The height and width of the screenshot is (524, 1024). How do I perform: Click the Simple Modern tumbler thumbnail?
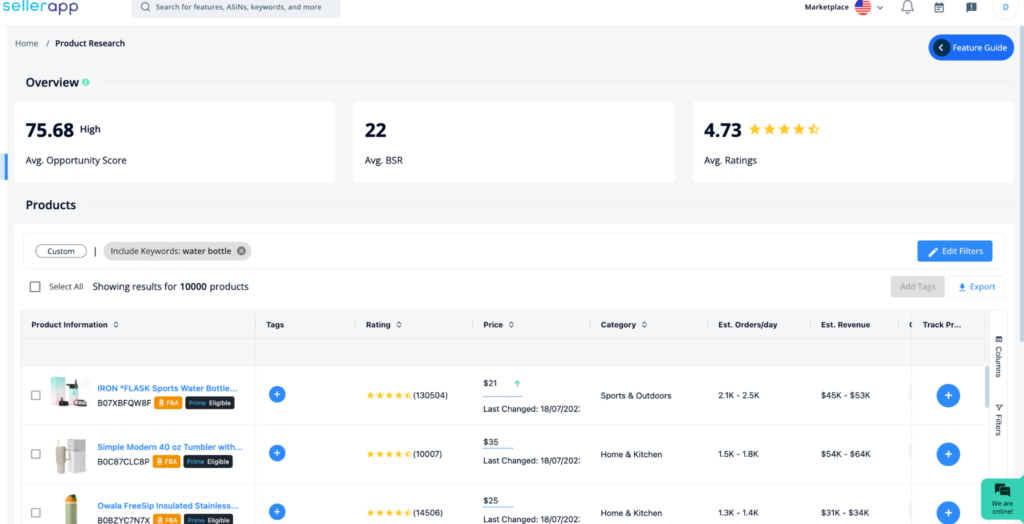click(x=69, y=455)
